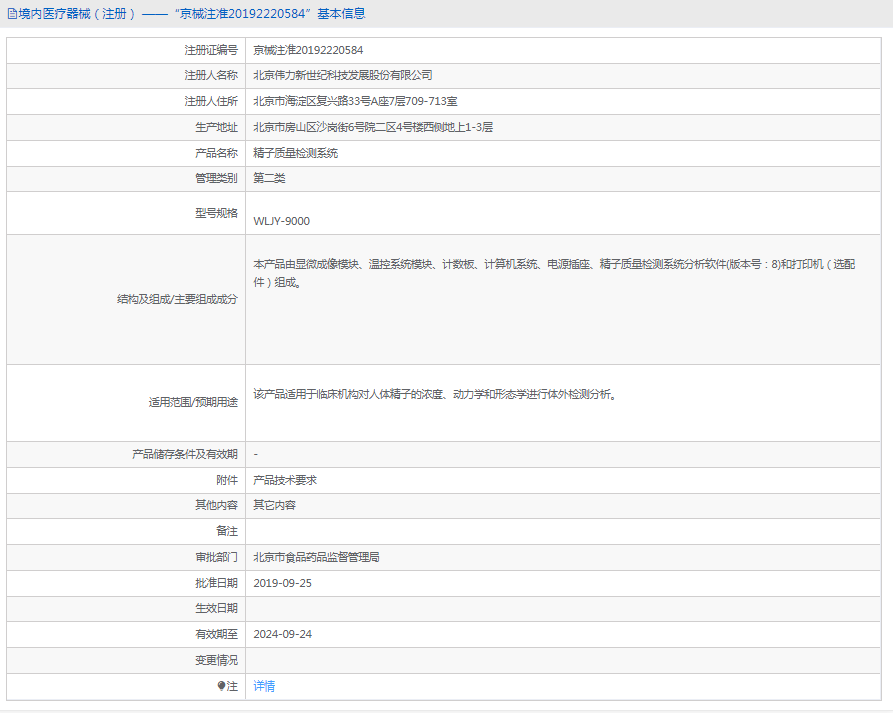Screen dimensions: 893x713
Task: Click the 产品技术要求 attachment text
Action: coord(285,480)
